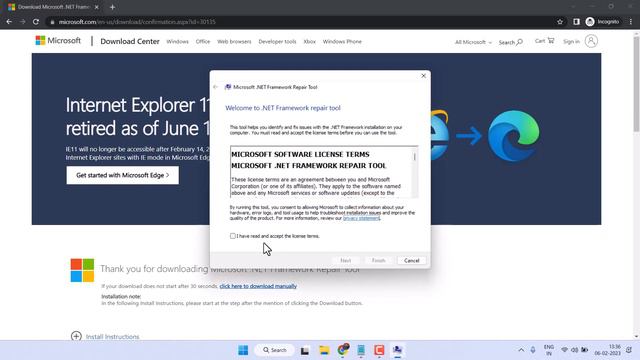Open the Office menu item
This screenshot has height=360, width=640.
(x=202, y=42)
